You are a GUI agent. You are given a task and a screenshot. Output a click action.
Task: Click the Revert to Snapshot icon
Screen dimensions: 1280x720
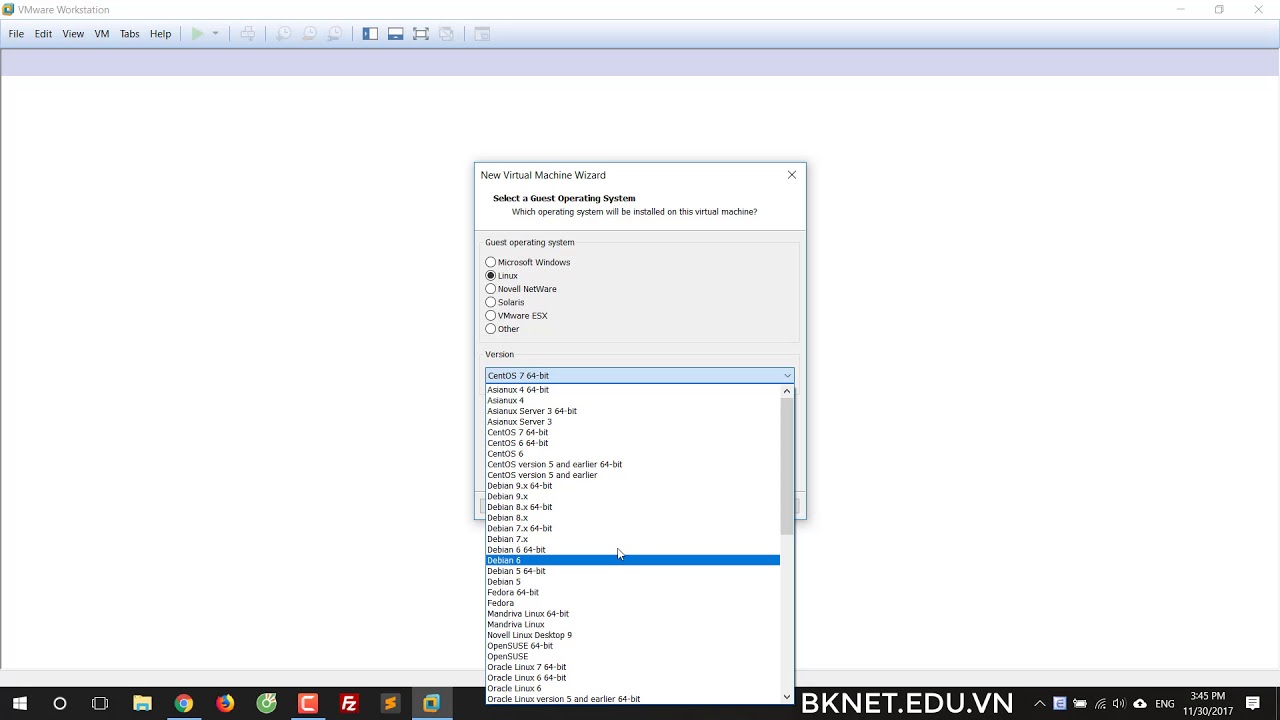click(x=309, y=34)
